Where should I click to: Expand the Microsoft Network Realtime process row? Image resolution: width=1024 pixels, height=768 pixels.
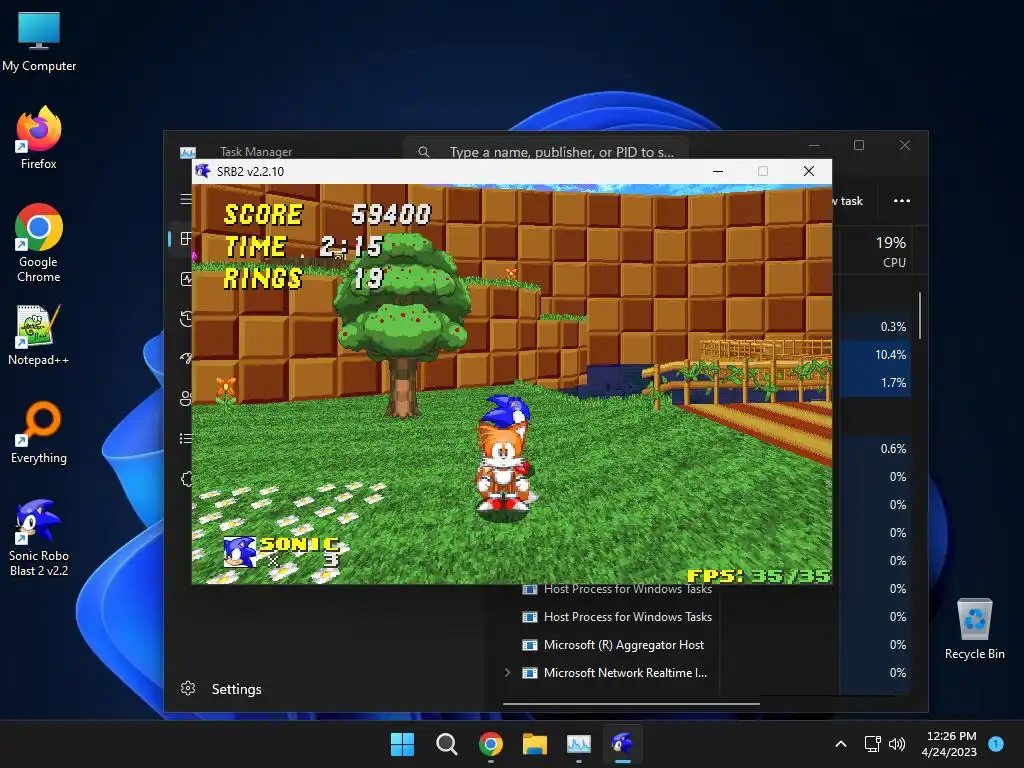click(x=507, y=672)
